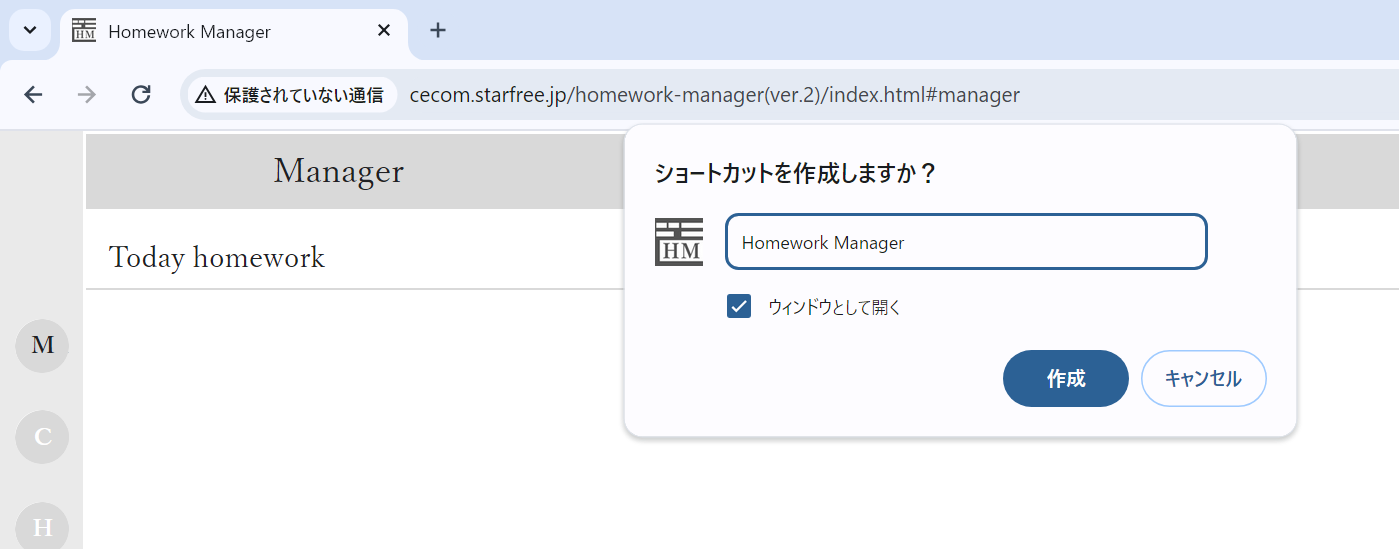Click the not-secure warning chip

290,95
